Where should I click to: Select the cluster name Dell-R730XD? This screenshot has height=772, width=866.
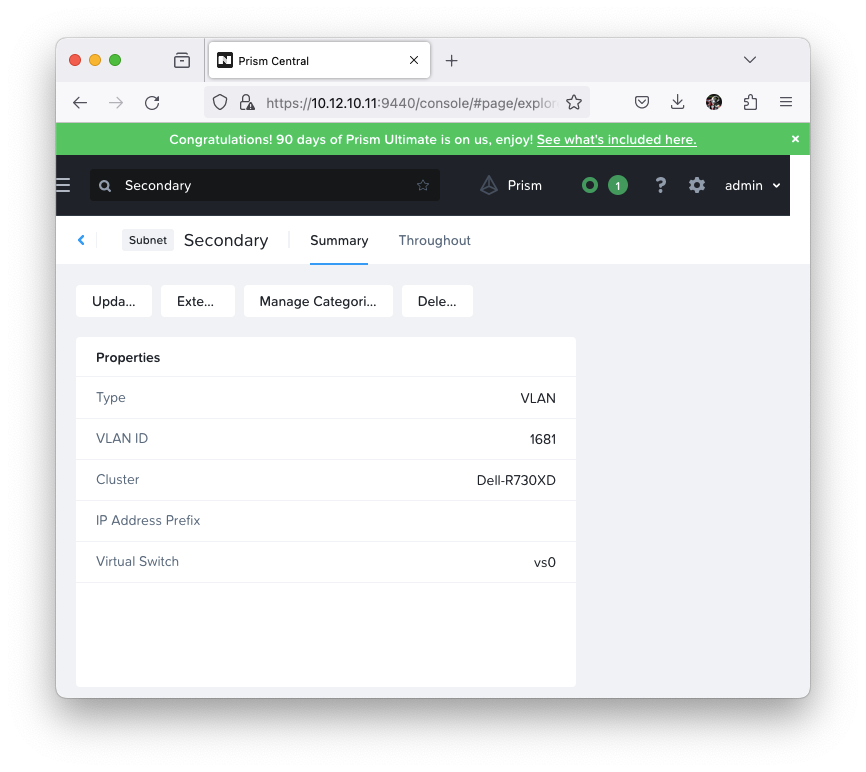pos(516,480)
